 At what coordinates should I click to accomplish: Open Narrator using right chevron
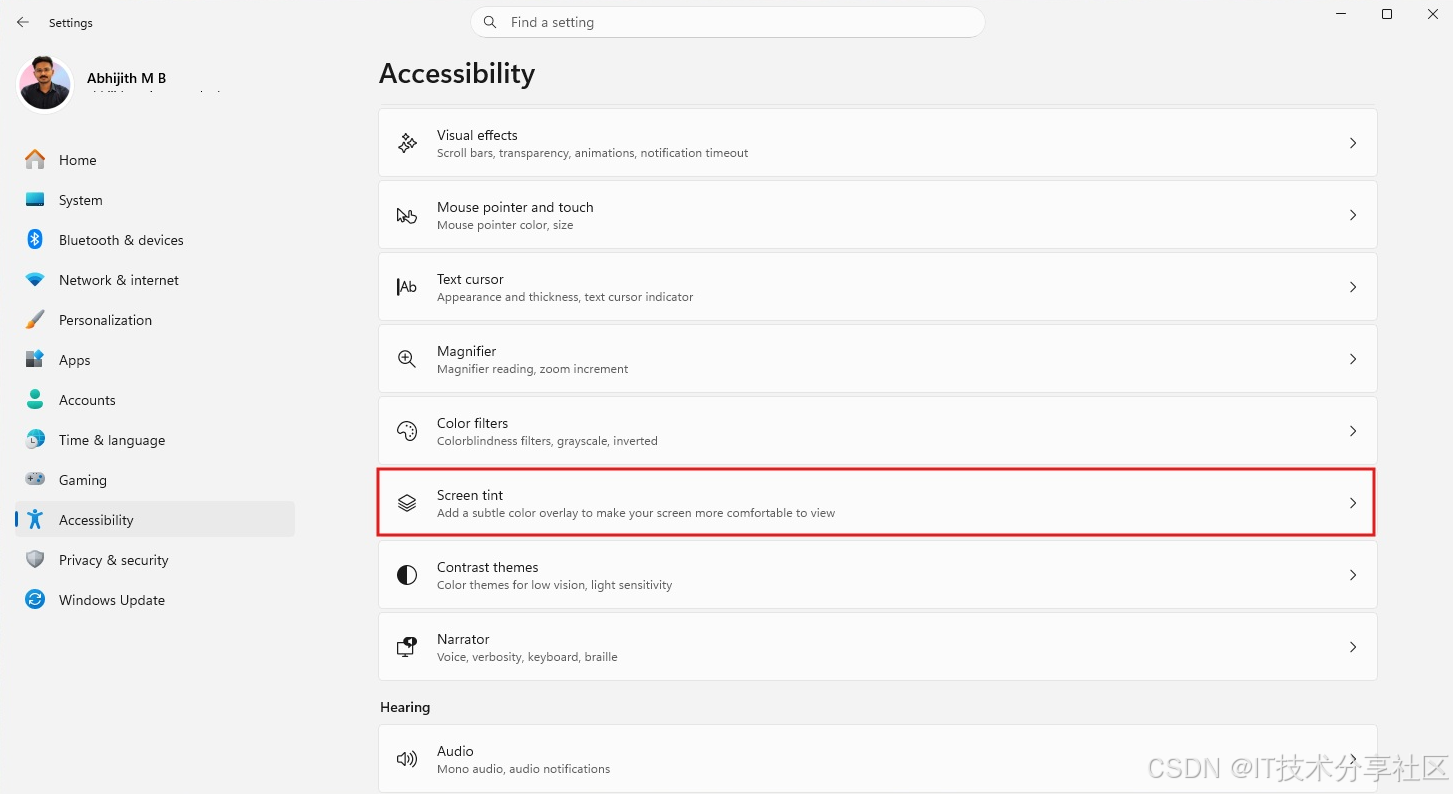(x=1353, y=647)
